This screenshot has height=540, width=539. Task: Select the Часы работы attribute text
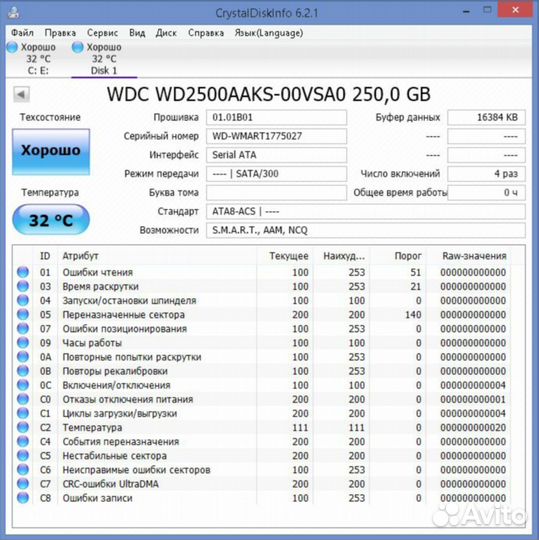[x=92, y=343]
